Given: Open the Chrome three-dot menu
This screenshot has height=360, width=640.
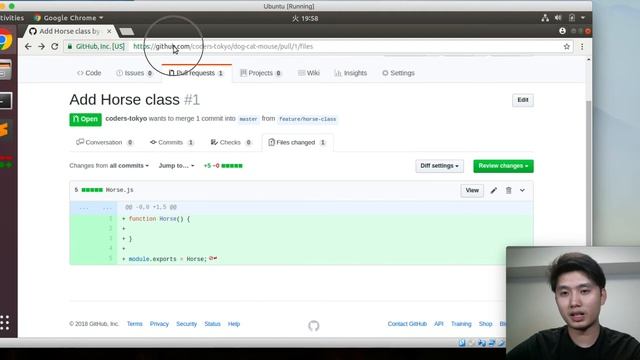Looking at the screenshot, I should coord(582,47).
